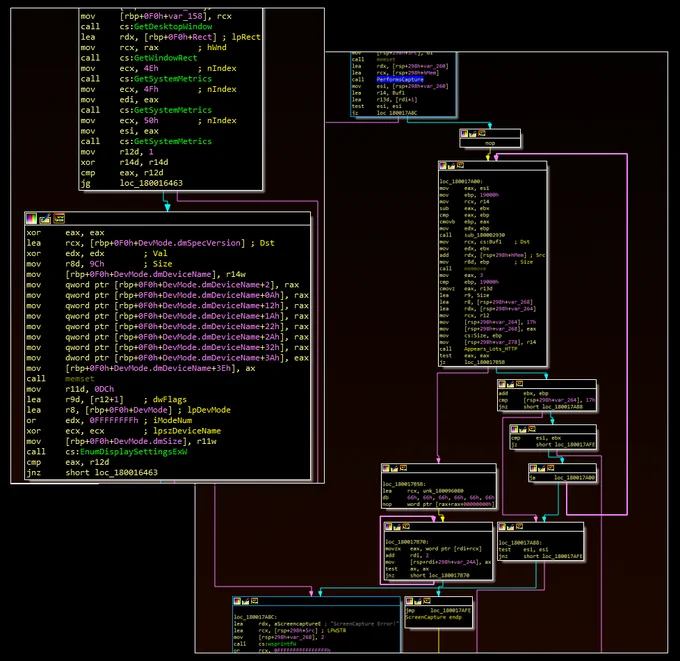Click edit icon on the 'cmp esi, ebx' node

coord(523,429)
